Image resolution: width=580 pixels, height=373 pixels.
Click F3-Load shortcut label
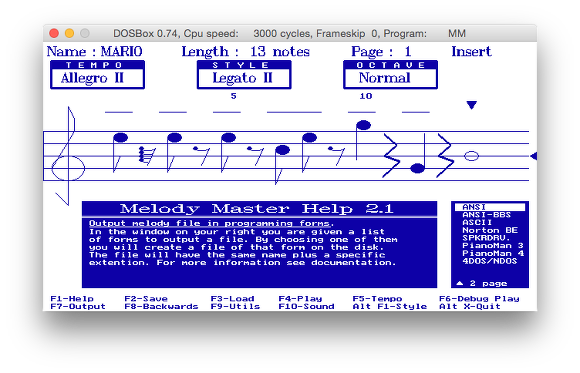tap(232, 299)
